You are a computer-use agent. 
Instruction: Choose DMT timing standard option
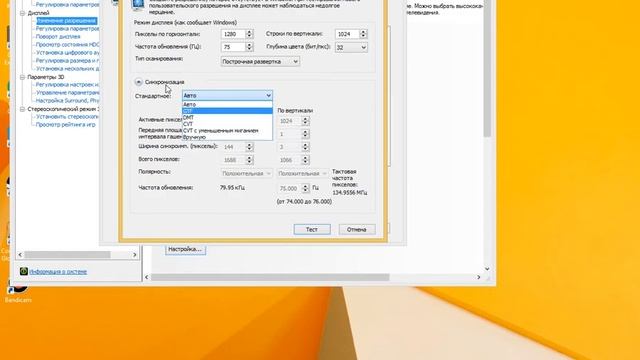tap(227, 118)
